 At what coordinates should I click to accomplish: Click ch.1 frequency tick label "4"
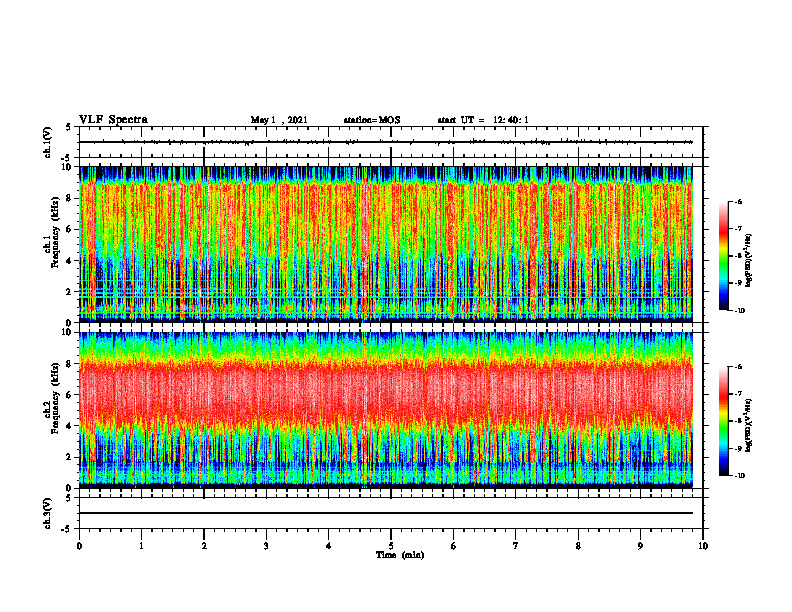pos(70,261)
